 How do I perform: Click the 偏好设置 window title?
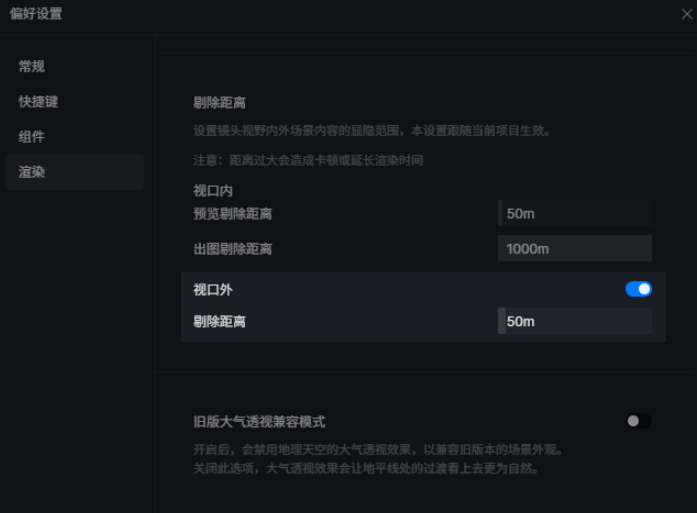[36, 14]
